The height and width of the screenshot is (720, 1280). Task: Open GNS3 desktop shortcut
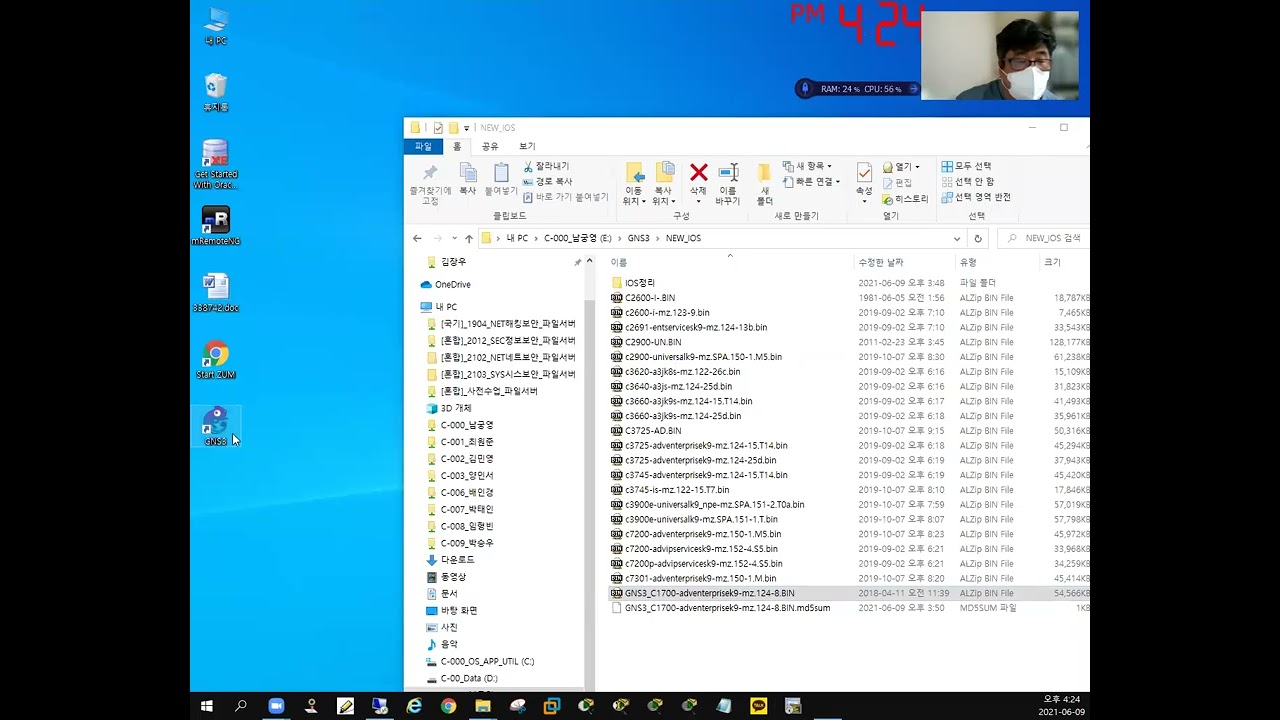tap(216, 427)
